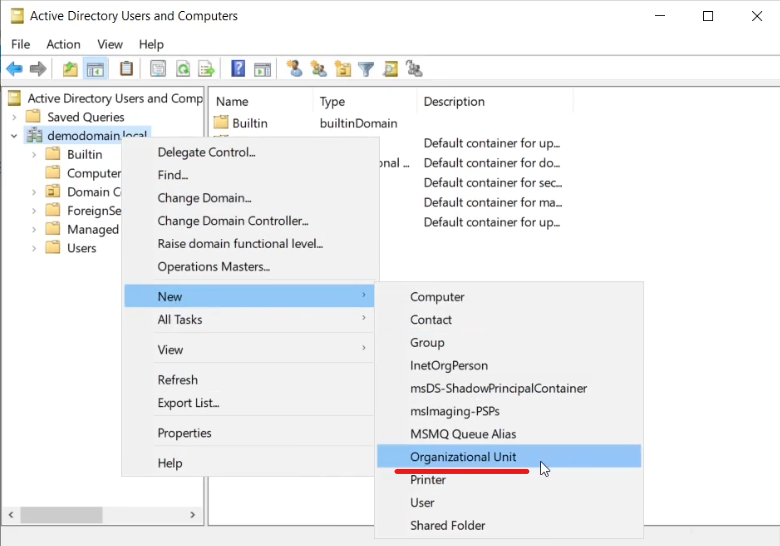Collapse the demodomain.local tree node

click(14, 136)
